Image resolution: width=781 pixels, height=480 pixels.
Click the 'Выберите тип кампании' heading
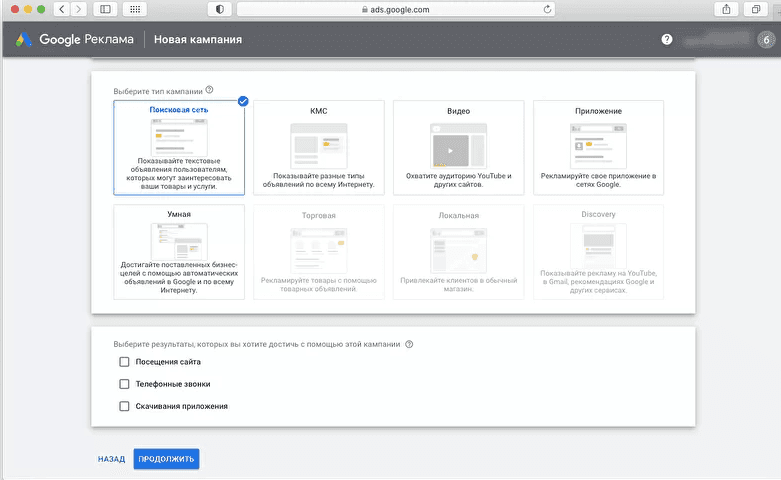coord(158,91)
